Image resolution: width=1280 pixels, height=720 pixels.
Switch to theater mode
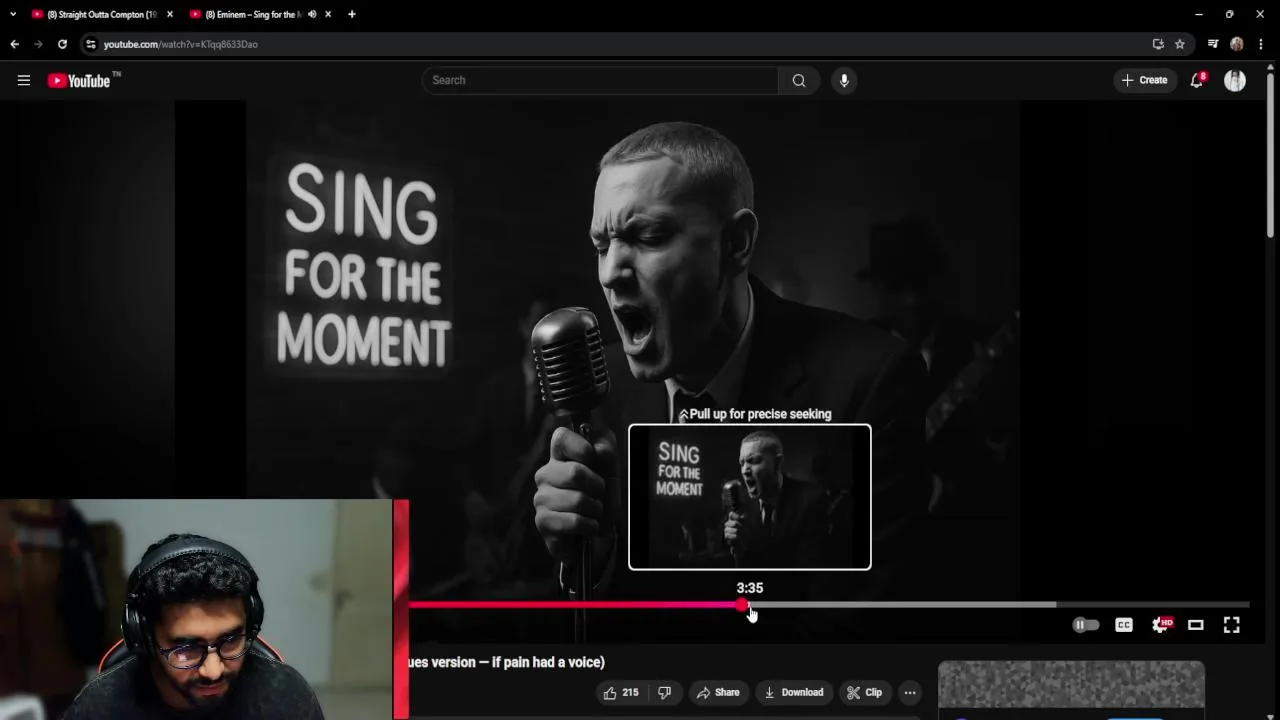click(x=1196, y=625)
